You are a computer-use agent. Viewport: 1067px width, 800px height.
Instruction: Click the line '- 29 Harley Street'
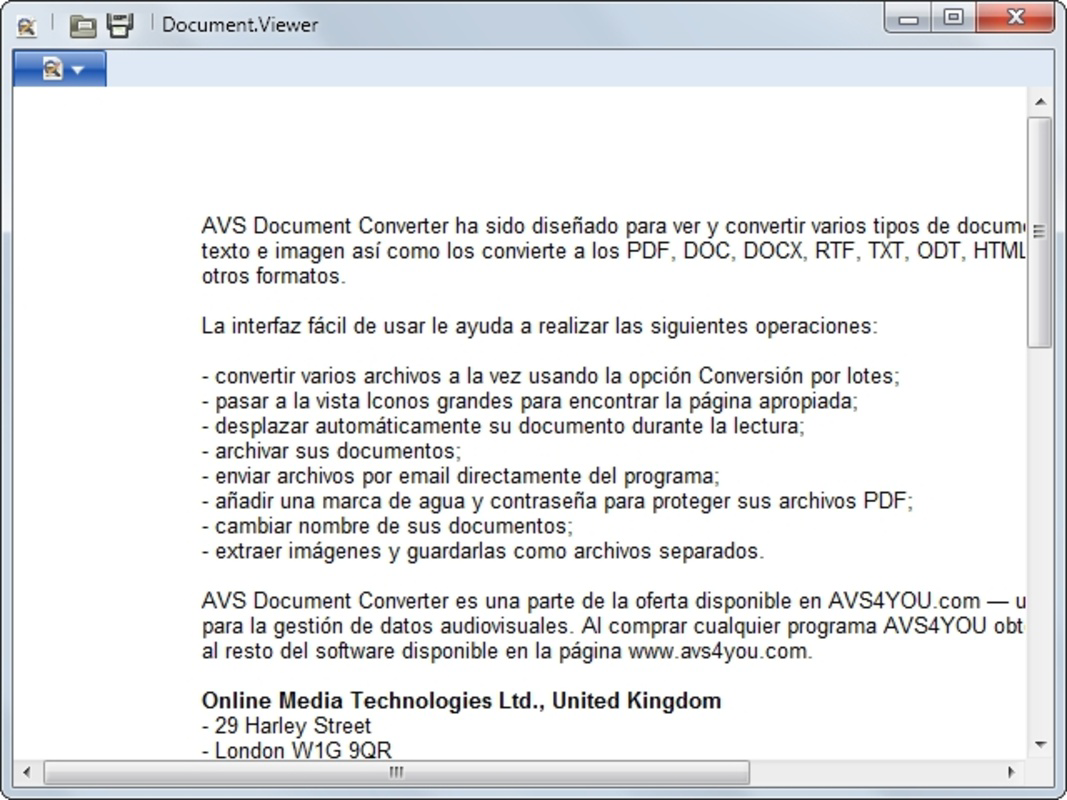coord(286,726)
